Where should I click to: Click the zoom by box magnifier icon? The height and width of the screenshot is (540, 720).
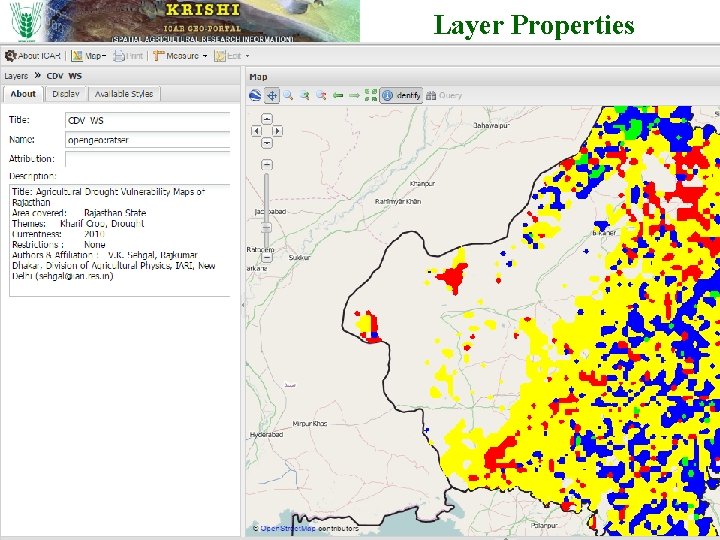click(288, 95)
